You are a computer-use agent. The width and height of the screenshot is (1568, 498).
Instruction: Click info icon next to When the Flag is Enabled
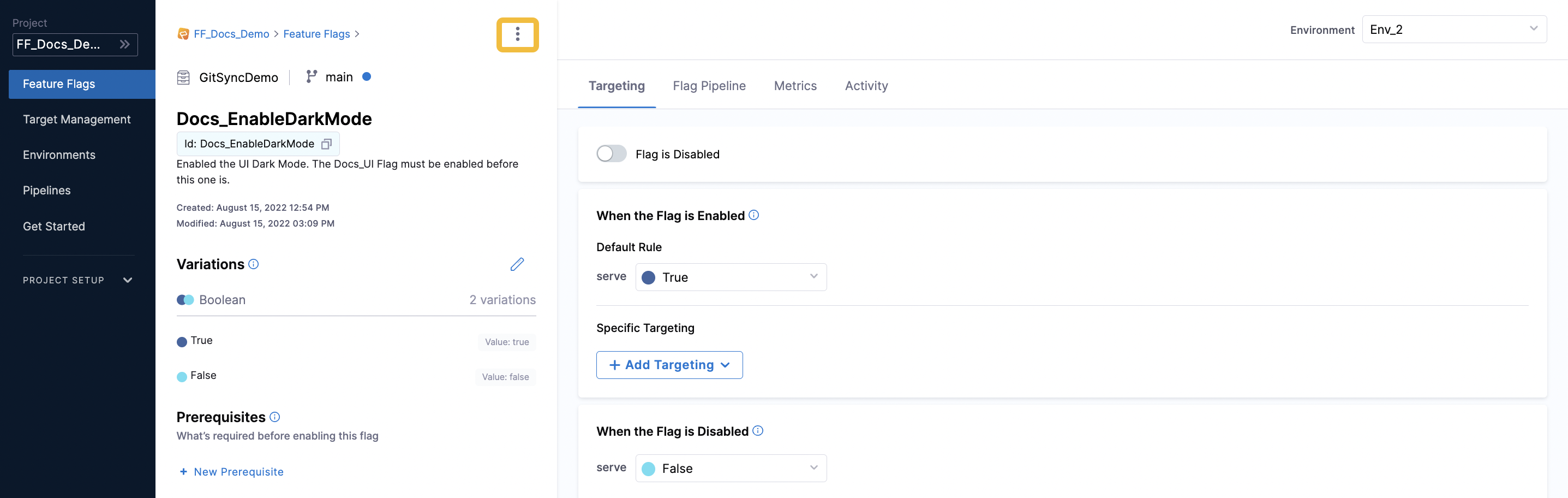[x=754, y=215]
